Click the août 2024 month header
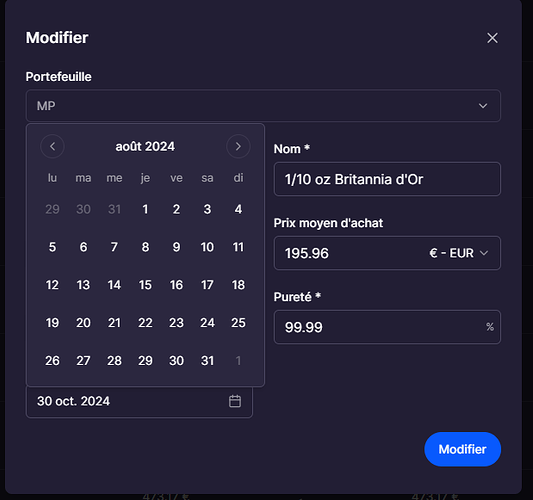This screenshot has width=533, height=500. click(x=145, y=146)
